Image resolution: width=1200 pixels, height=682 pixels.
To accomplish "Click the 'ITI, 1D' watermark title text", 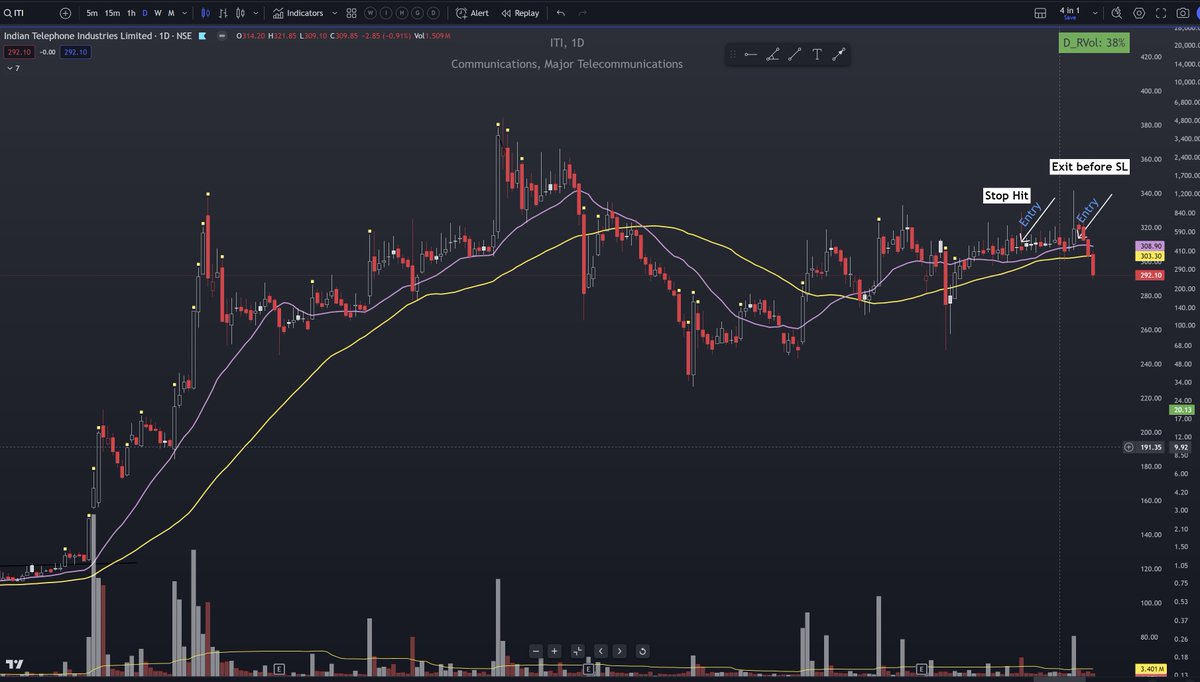I will [567, 44].
